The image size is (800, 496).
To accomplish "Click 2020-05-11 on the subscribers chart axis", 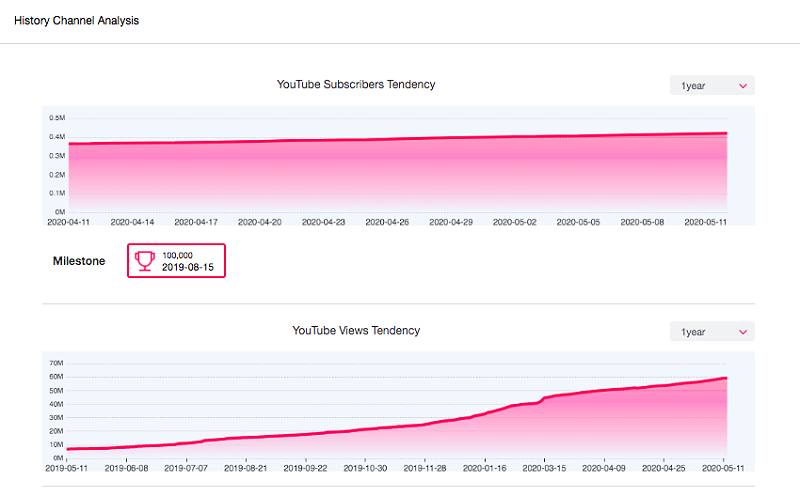I will 705,222.
